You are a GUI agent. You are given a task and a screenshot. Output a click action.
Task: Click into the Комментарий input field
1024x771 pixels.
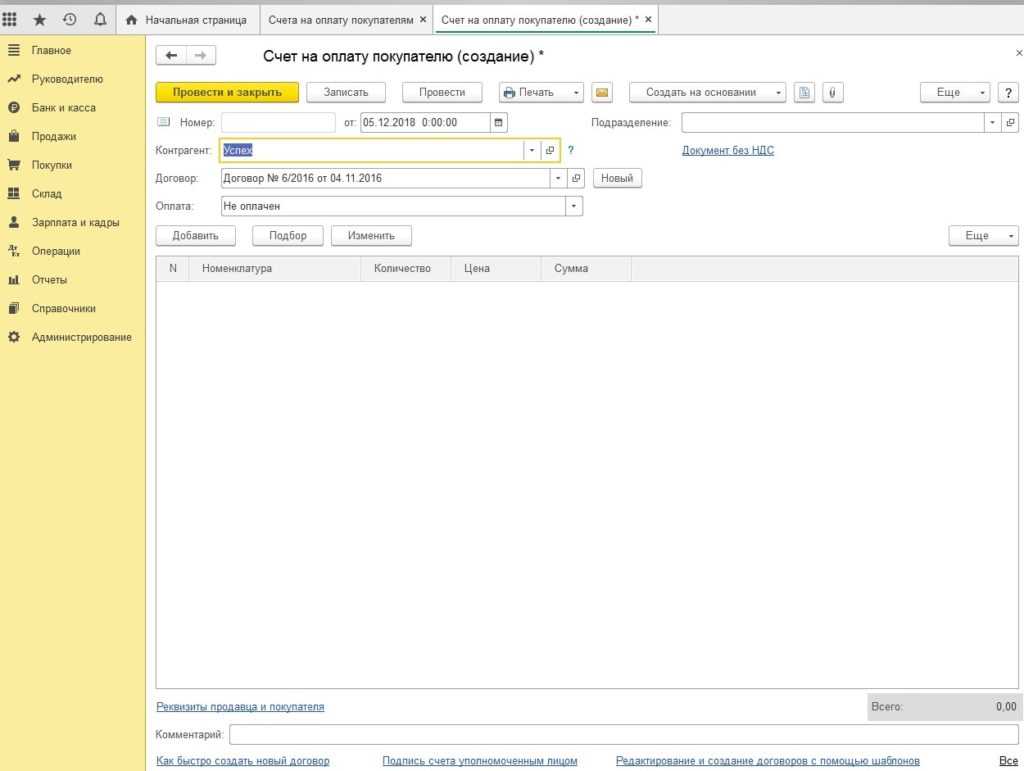tap(623, 735)
